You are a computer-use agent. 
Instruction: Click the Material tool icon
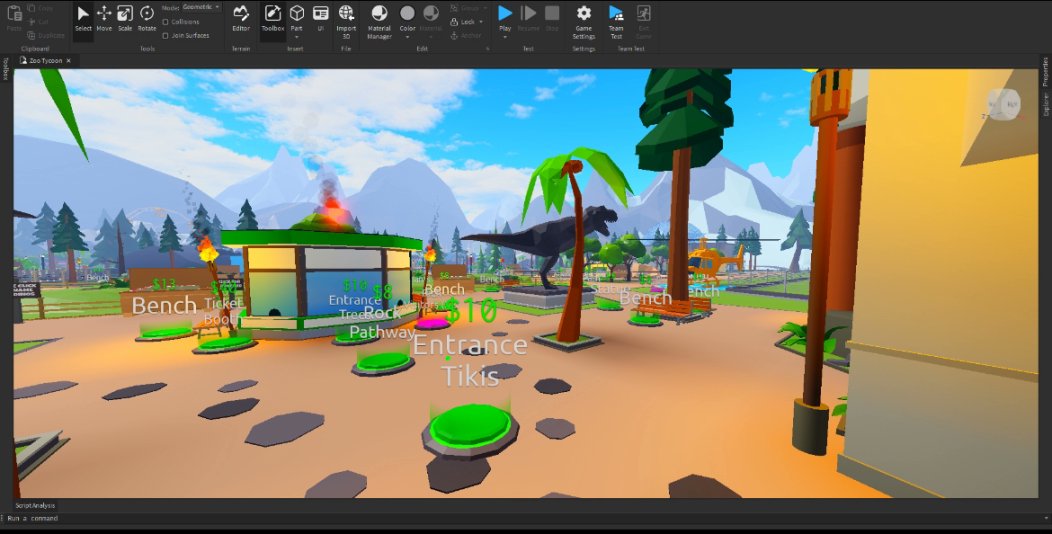431,13
